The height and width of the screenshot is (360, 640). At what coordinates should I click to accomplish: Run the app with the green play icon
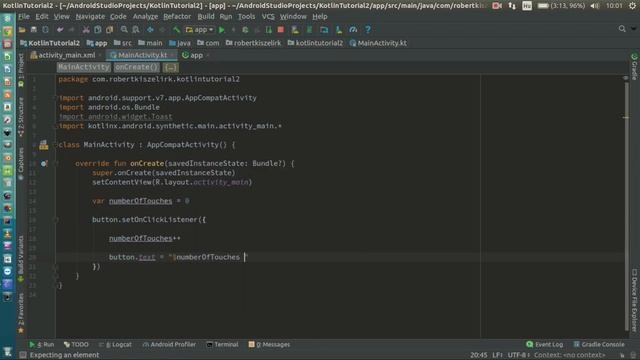222,30
